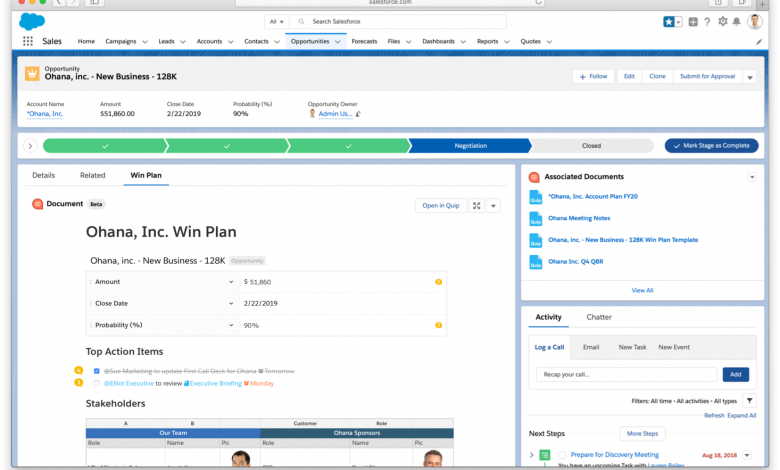This screenshot has height=470, width=780.
Task: Open the Ohana, Inc. account link
Action: point(45,114)
